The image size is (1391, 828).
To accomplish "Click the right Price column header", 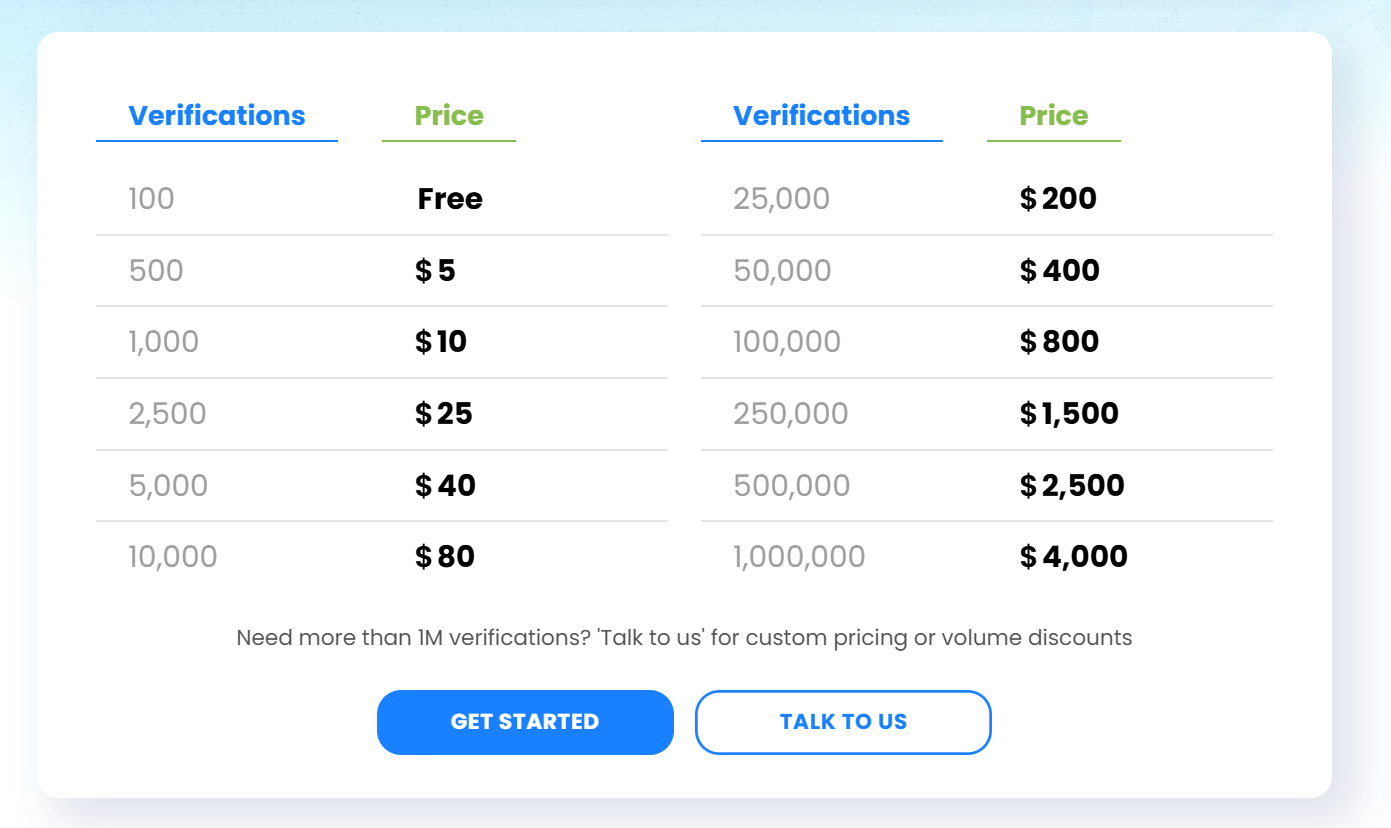I will pos(1053,116).
